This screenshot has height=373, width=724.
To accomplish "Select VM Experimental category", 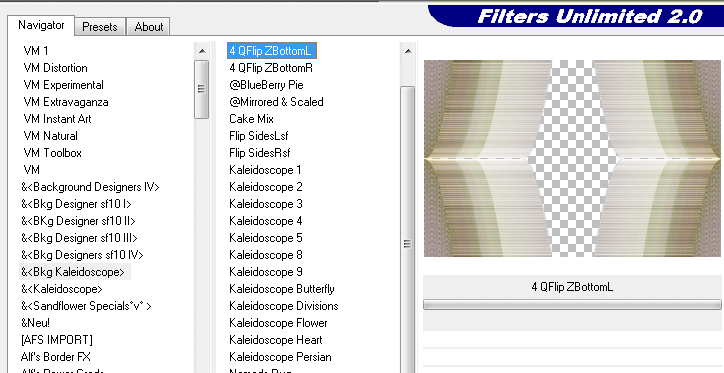I will click(64, 85).
